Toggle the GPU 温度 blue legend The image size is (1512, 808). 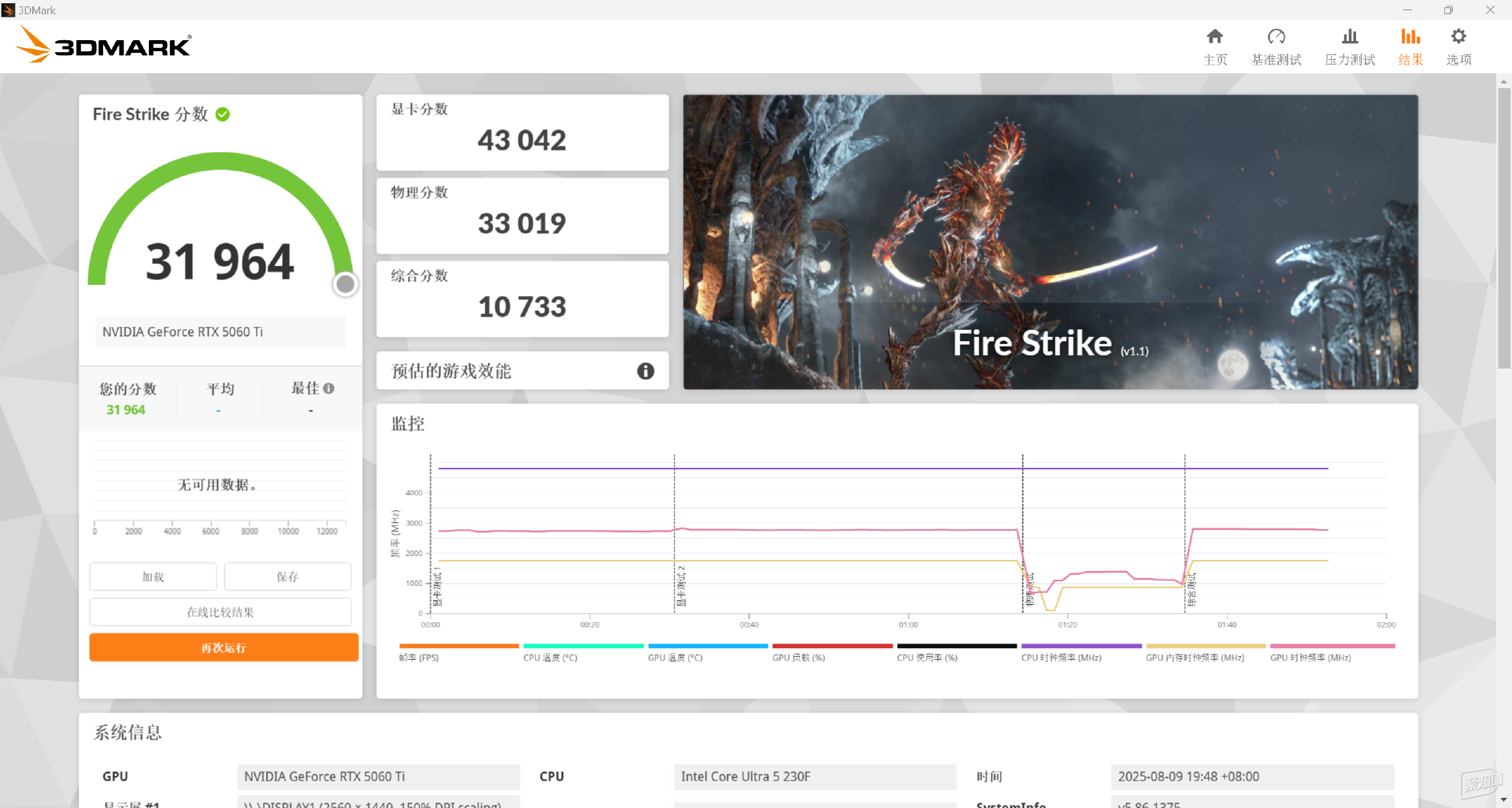point(708,652)
